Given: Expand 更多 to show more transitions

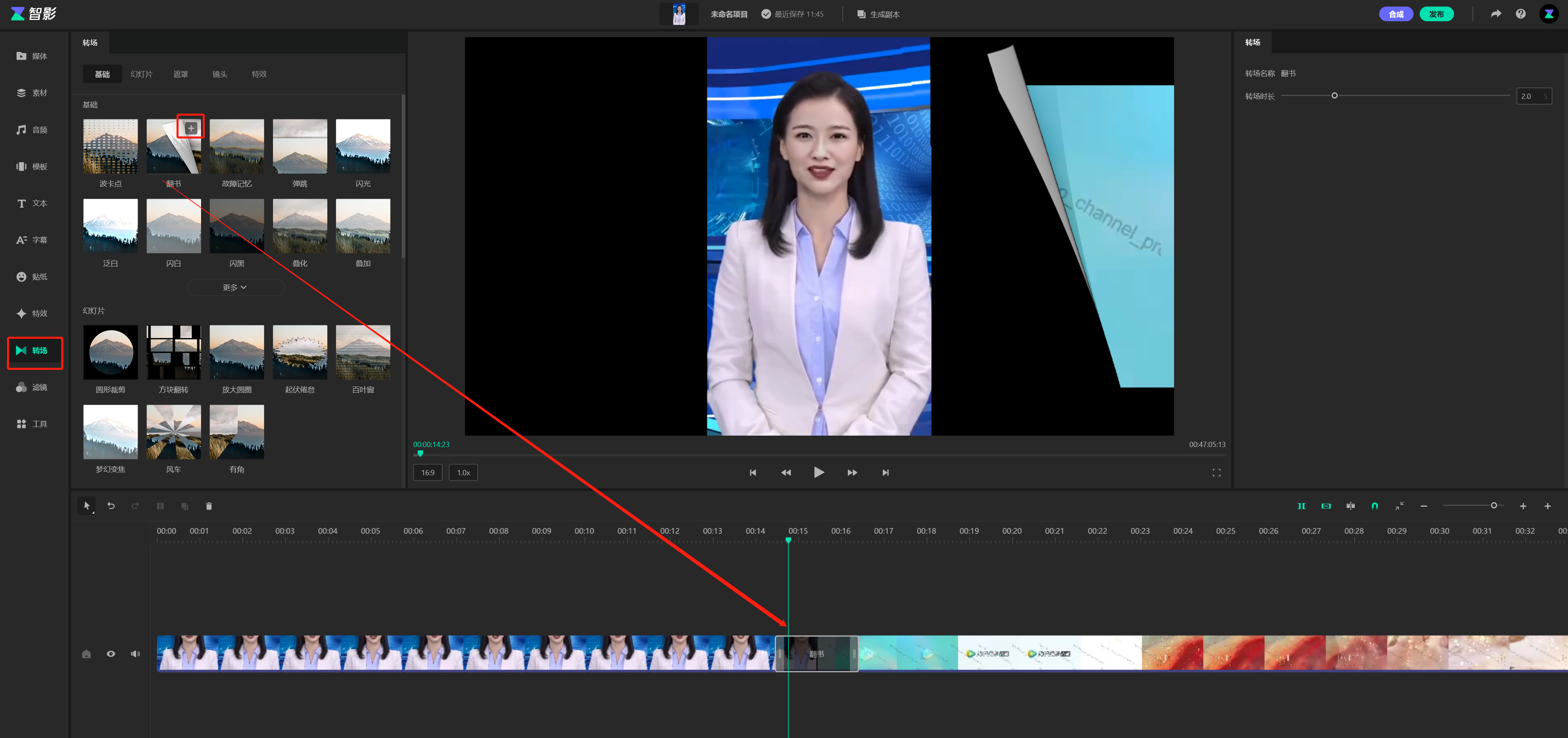Looking at the screenshot, I should (x=235, y=287).
